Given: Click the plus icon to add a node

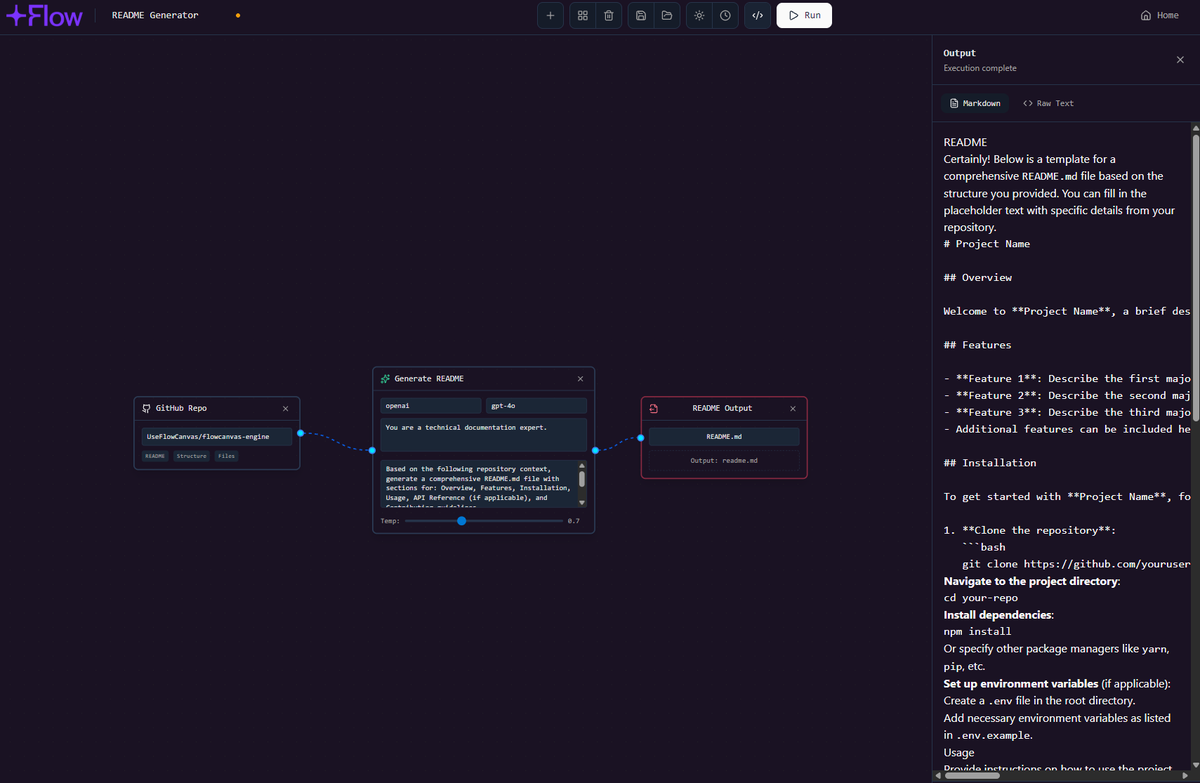Looking at the screenshot, I should point(550,15).
